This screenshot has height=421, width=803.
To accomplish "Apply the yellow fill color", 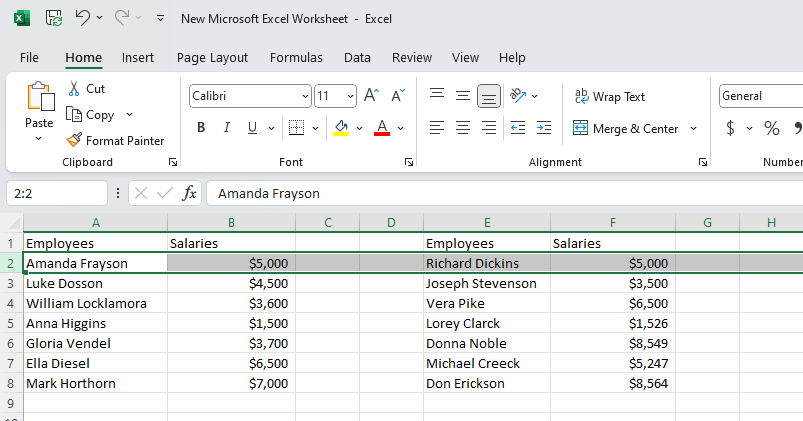I will click(x=341, y=128).
